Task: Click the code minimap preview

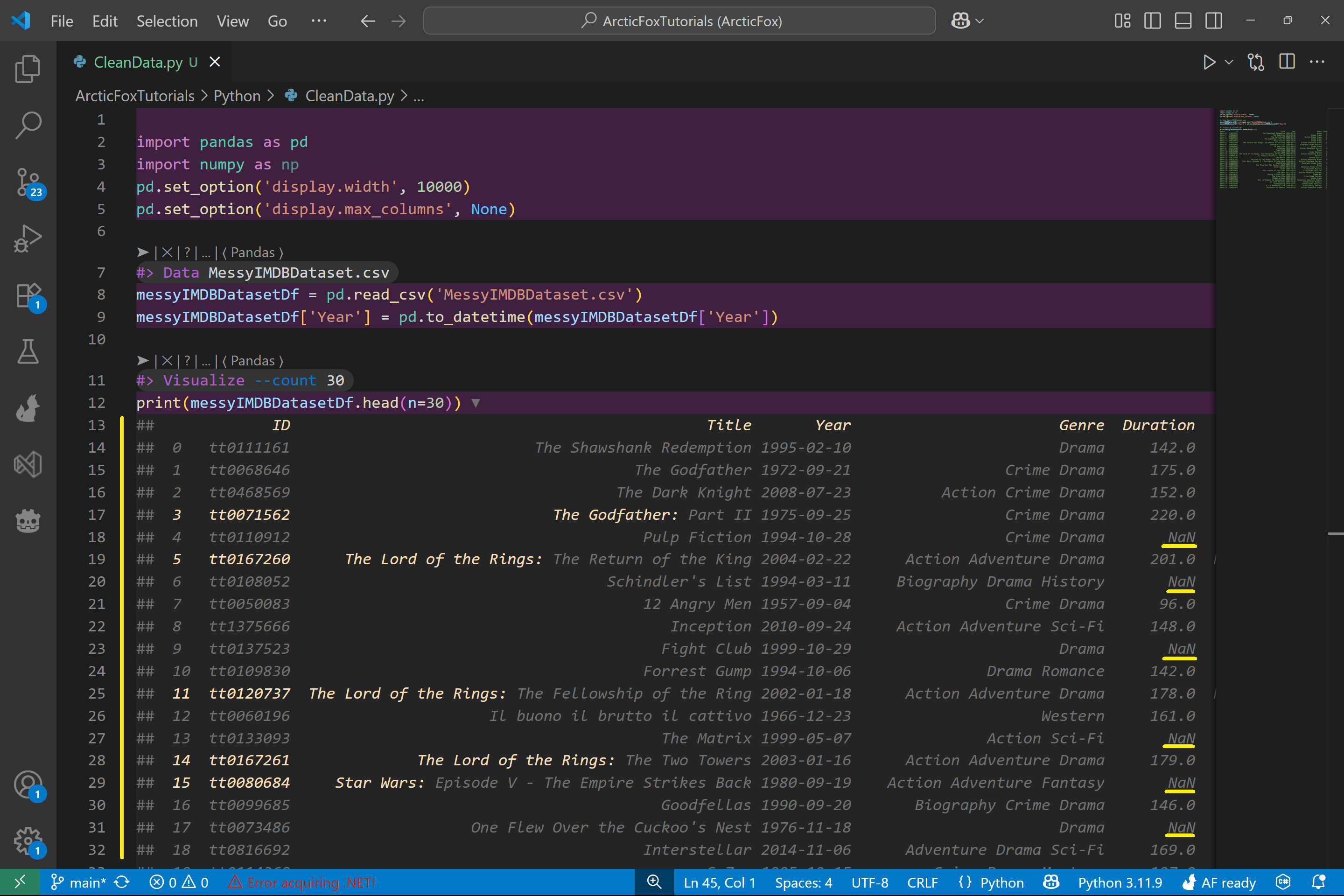Action: (1273, 148)
